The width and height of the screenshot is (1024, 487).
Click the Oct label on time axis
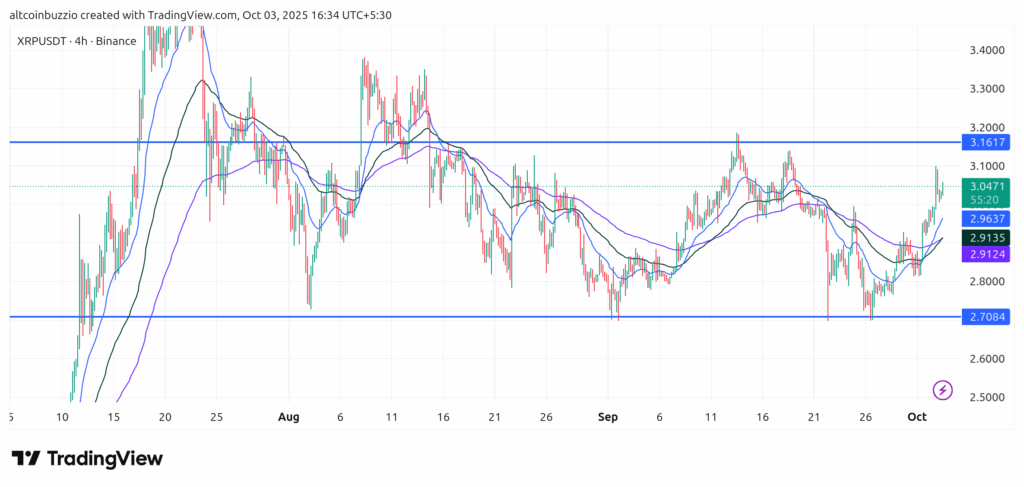pos(916,416)
